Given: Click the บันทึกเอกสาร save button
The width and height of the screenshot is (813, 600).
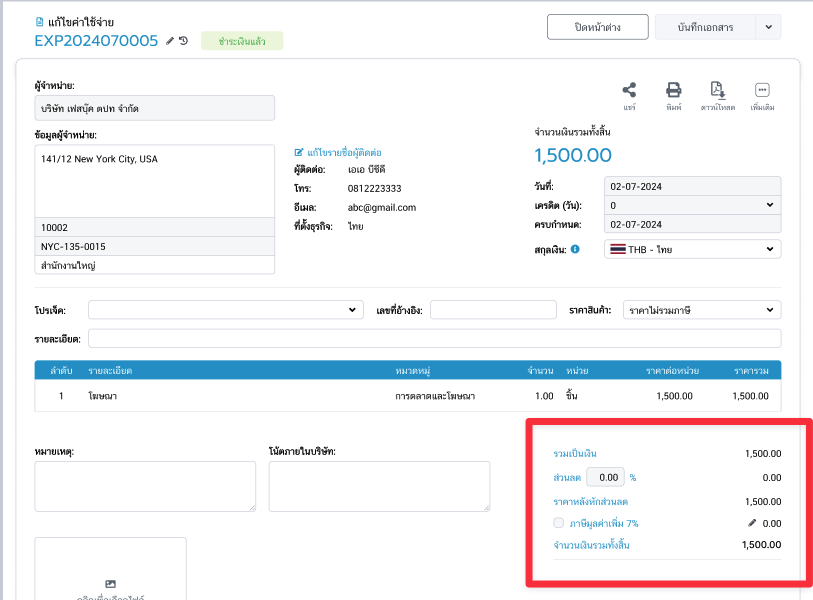Looking at the screenshot, I should (704, 27).
